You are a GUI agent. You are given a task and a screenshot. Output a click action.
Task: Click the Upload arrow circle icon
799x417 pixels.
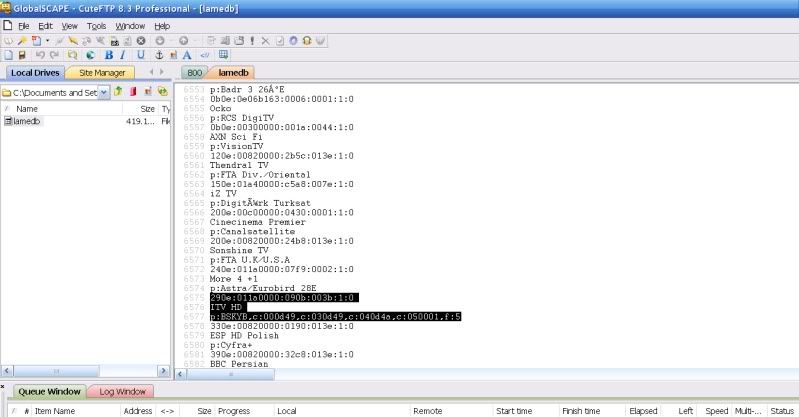point(183,41)
